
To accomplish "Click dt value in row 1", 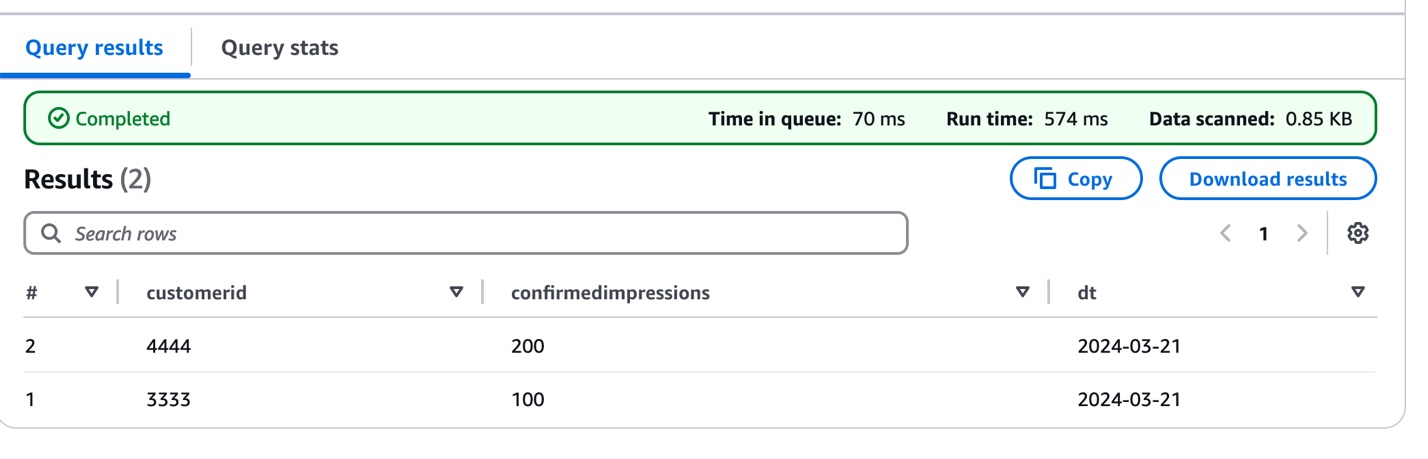I will pyautogui.click(x=1129, y=400).
